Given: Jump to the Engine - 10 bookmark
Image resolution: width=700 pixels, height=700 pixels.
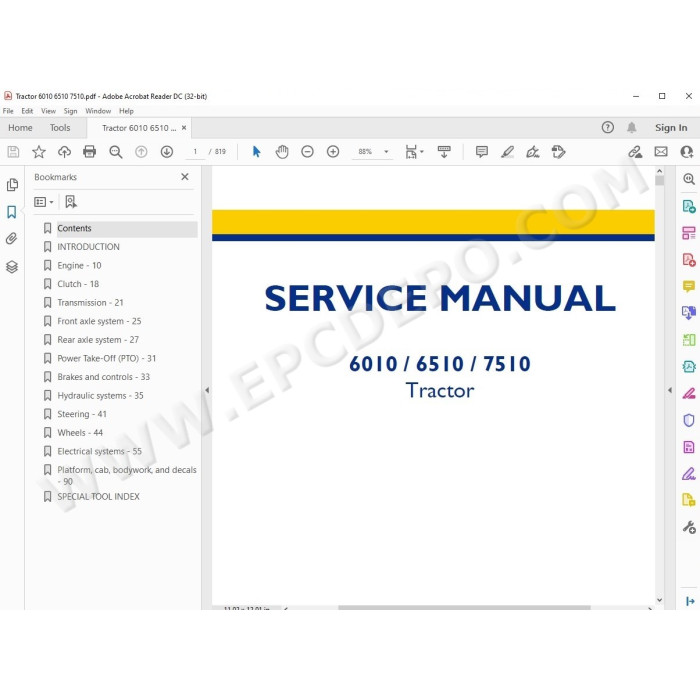Looking at the screenshot, I should tap(79, 266).
